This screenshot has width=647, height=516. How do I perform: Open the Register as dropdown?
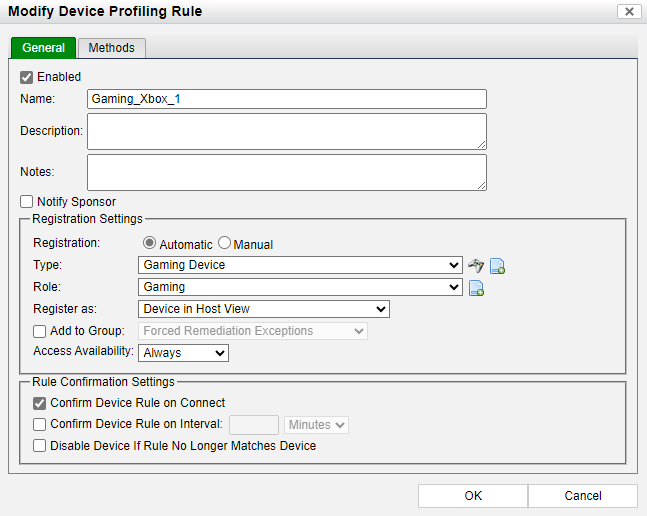(263, 309)
